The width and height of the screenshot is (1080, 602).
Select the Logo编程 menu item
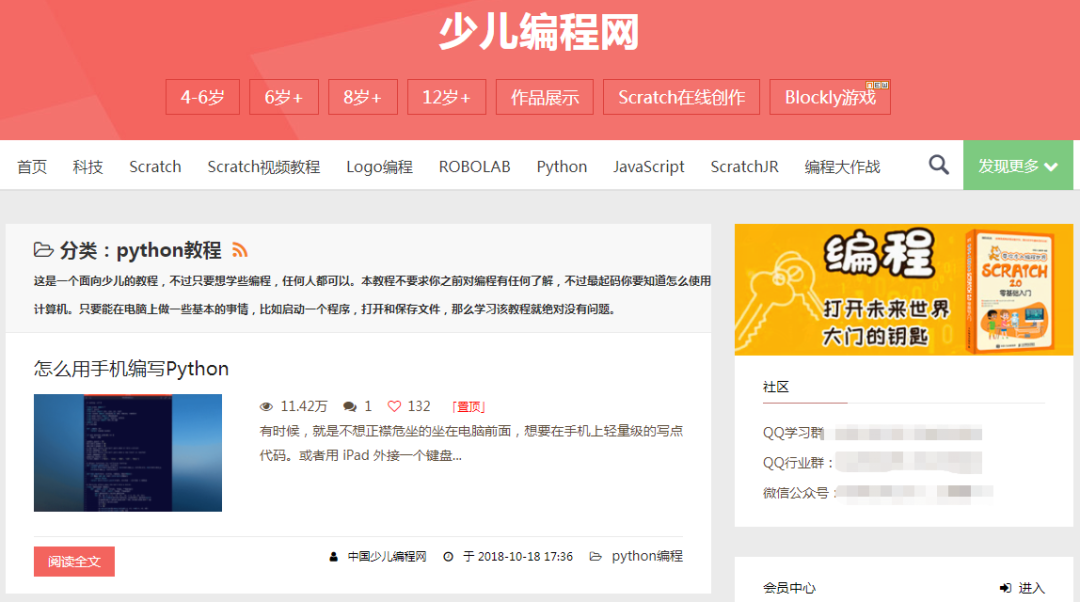click(x=380, y=167)
